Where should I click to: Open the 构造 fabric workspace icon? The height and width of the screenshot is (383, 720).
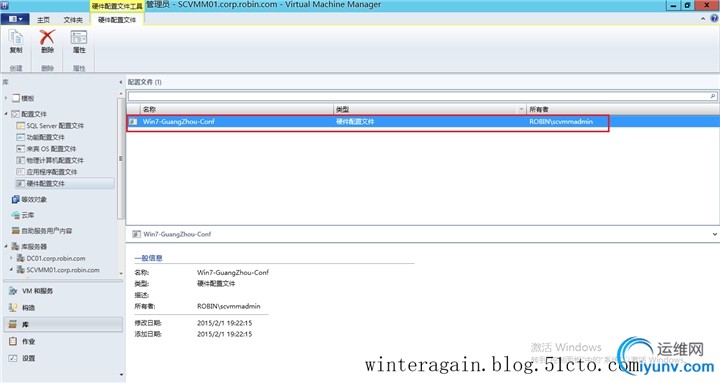[13, 307]
